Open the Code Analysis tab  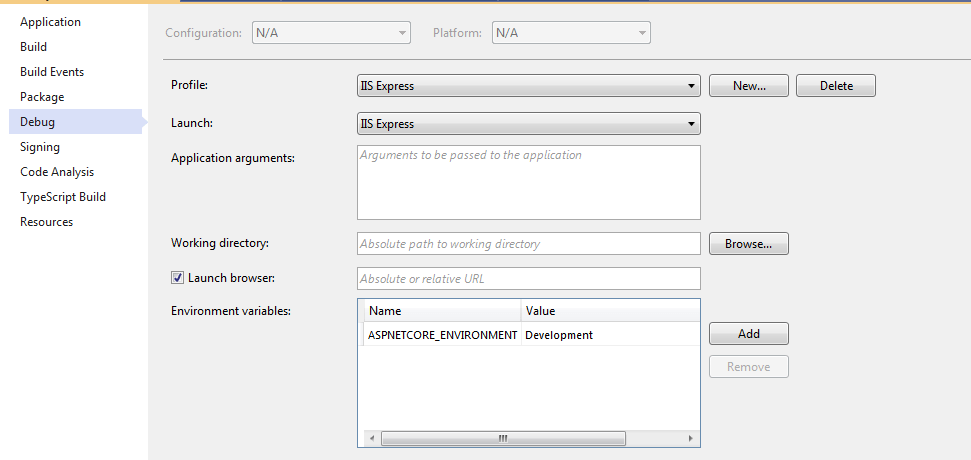(57, 172)
